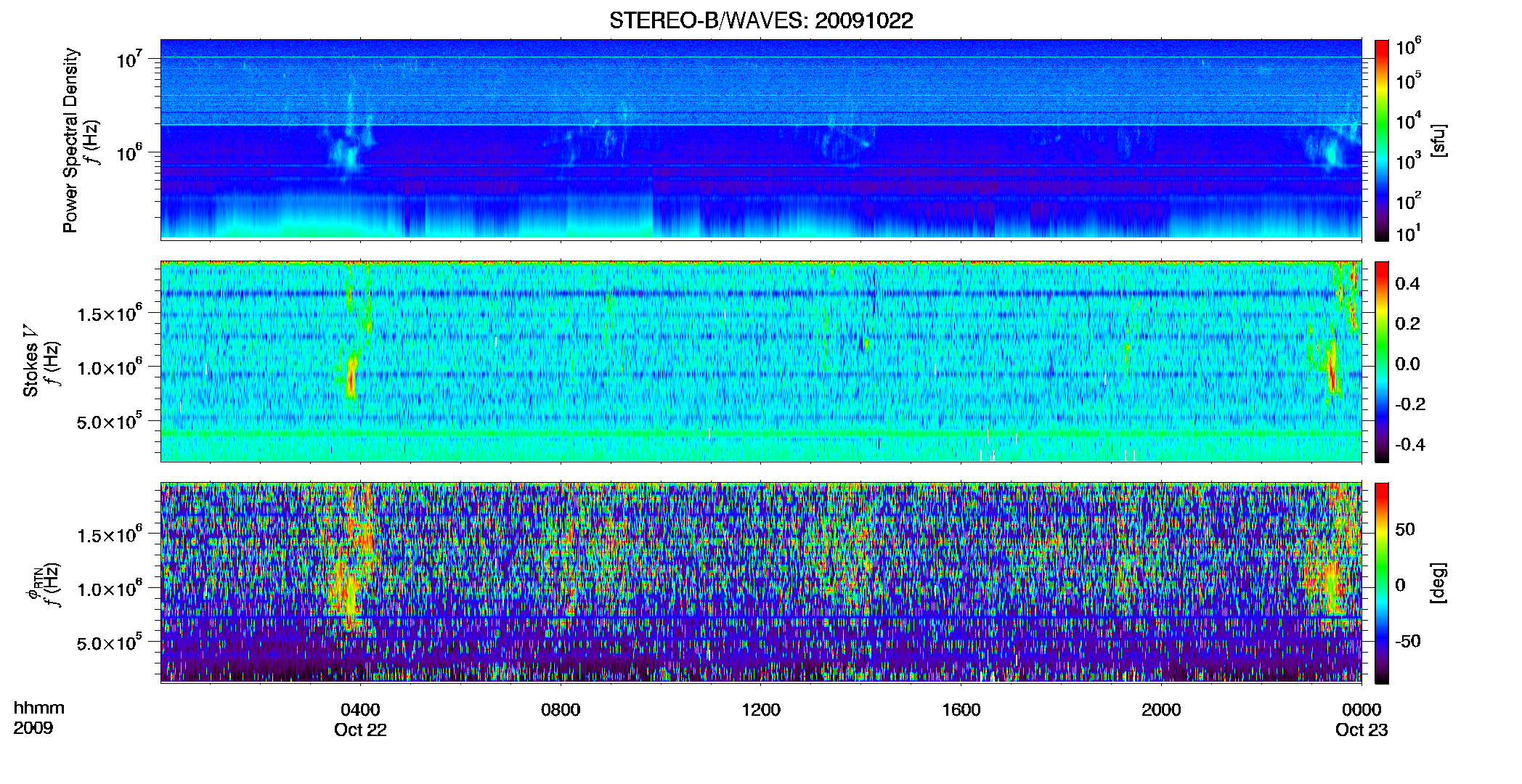The height and width of the screenshot is (784, 1522).
Task: Click the 10^3 value on sfu color bar
Action: [x=1408, y=160]
